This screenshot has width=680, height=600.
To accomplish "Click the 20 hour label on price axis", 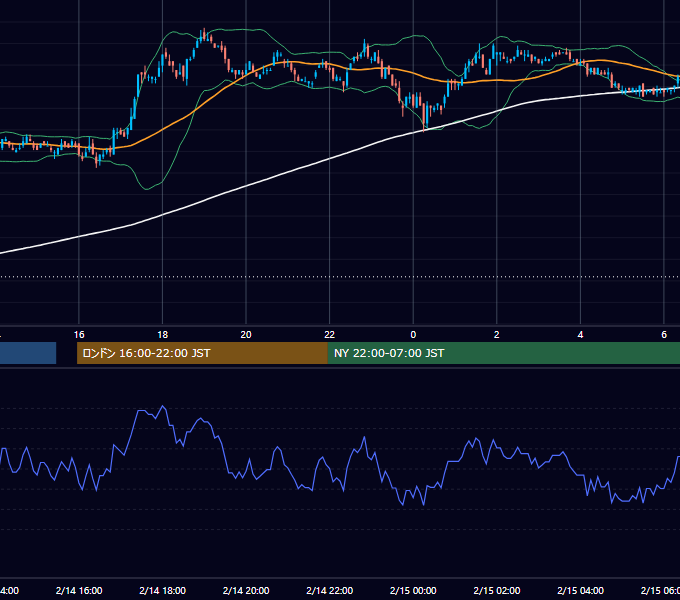I will tap(246, 334).
